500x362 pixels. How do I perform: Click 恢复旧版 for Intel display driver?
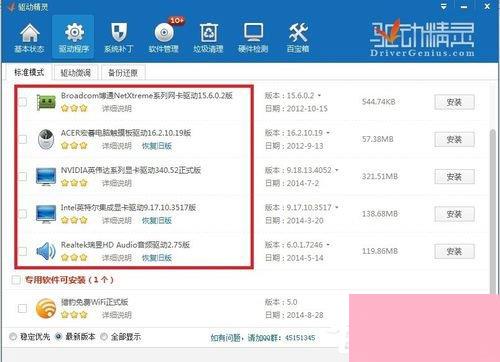(157, 220)
